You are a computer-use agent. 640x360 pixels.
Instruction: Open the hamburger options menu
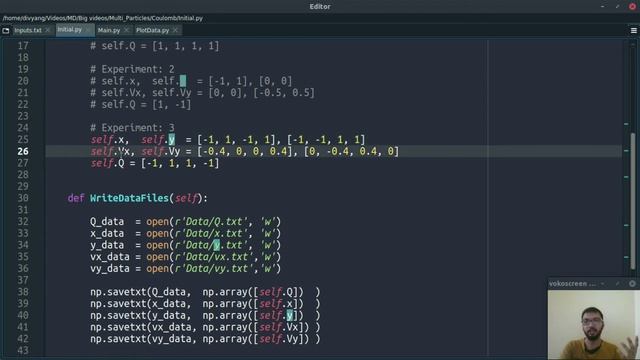tap(633, 31)
